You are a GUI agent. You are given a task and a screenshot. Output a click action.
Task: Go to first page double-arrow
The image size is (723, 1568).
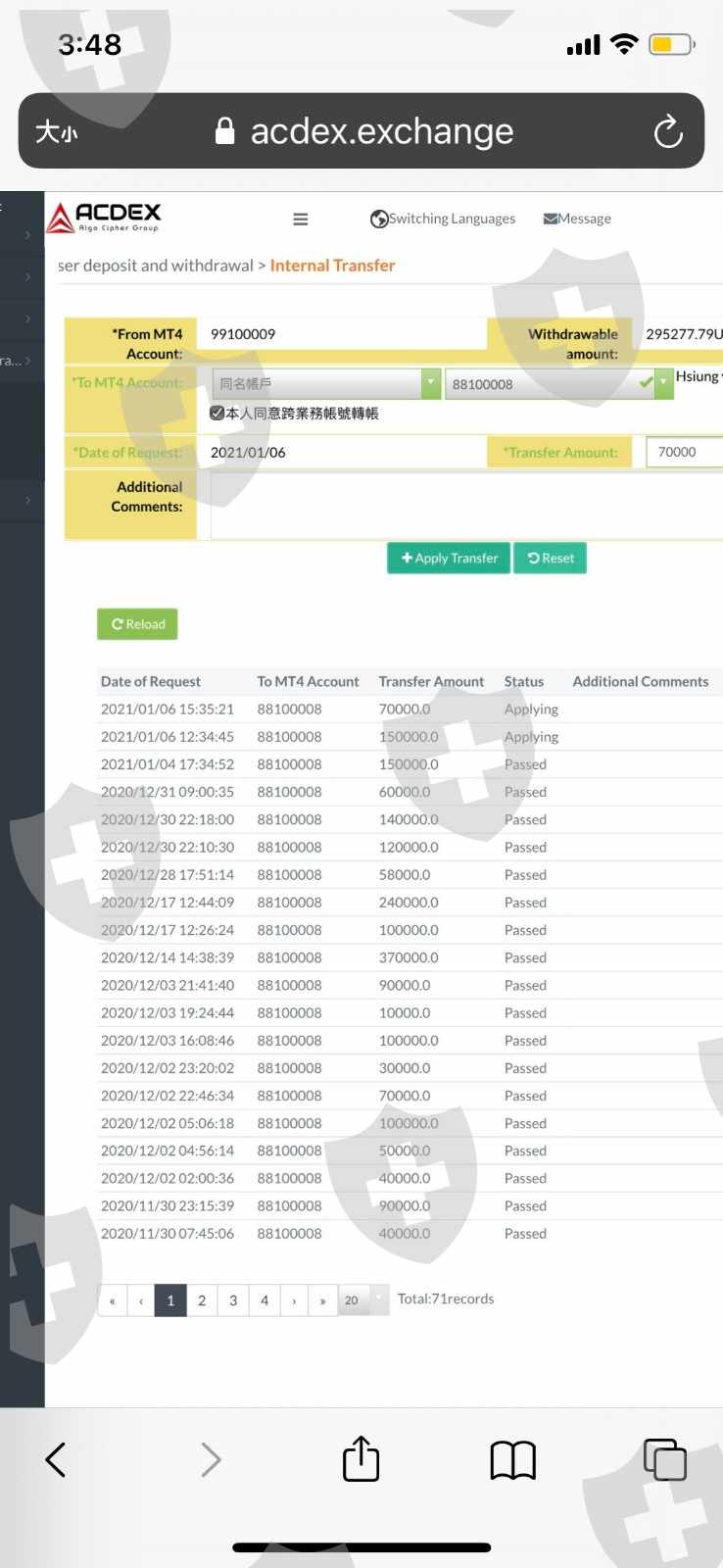113,1300
